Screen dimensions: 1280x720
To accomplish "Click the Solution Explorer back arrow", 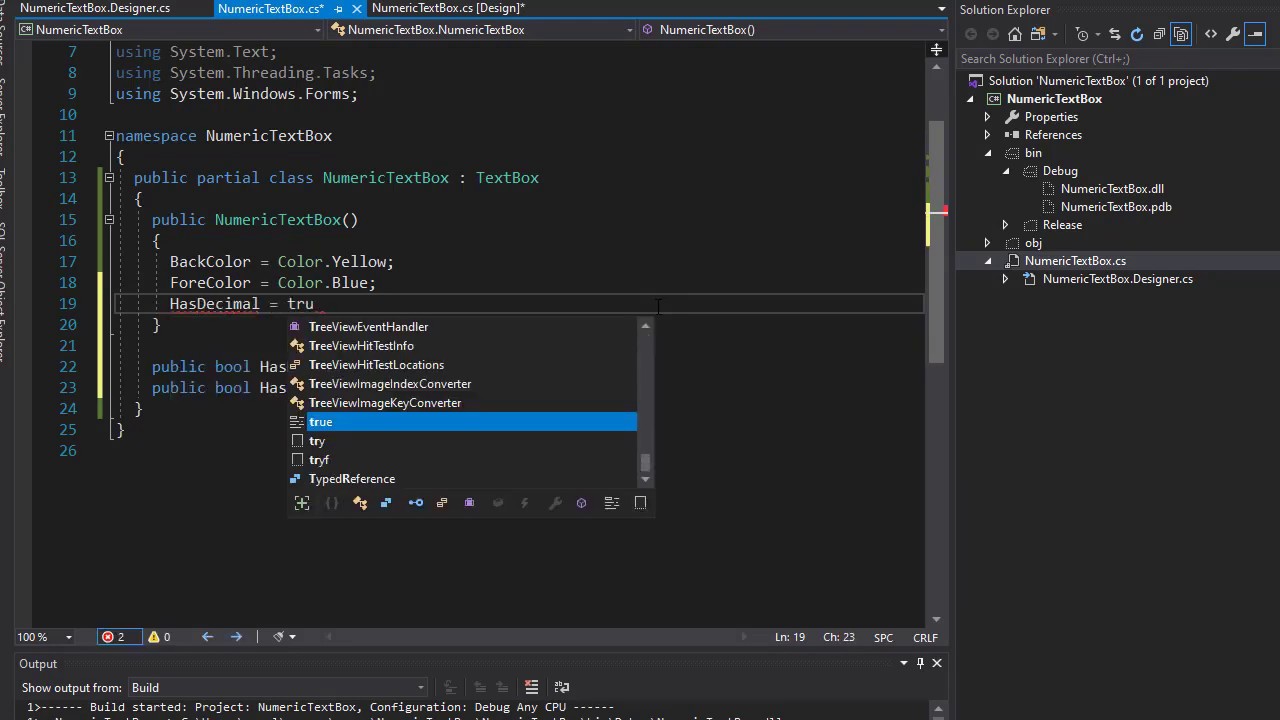I will coord(971,34).
